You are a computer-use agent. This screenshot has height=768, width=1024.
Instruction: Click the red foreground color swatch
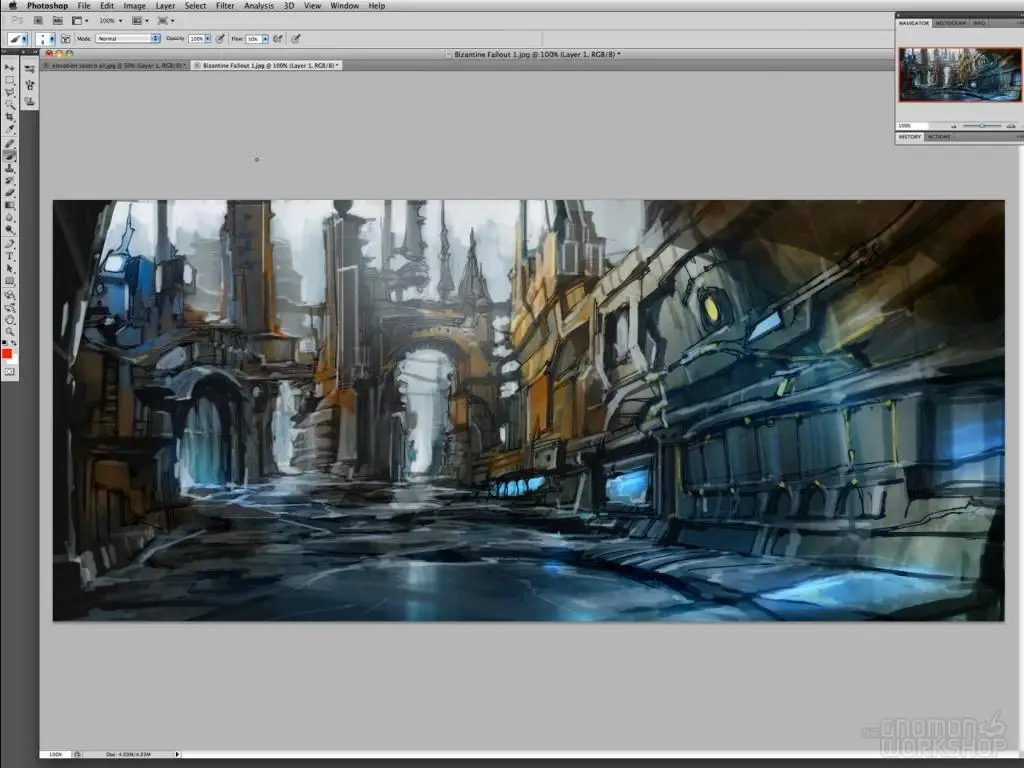(x=7, y=353)
